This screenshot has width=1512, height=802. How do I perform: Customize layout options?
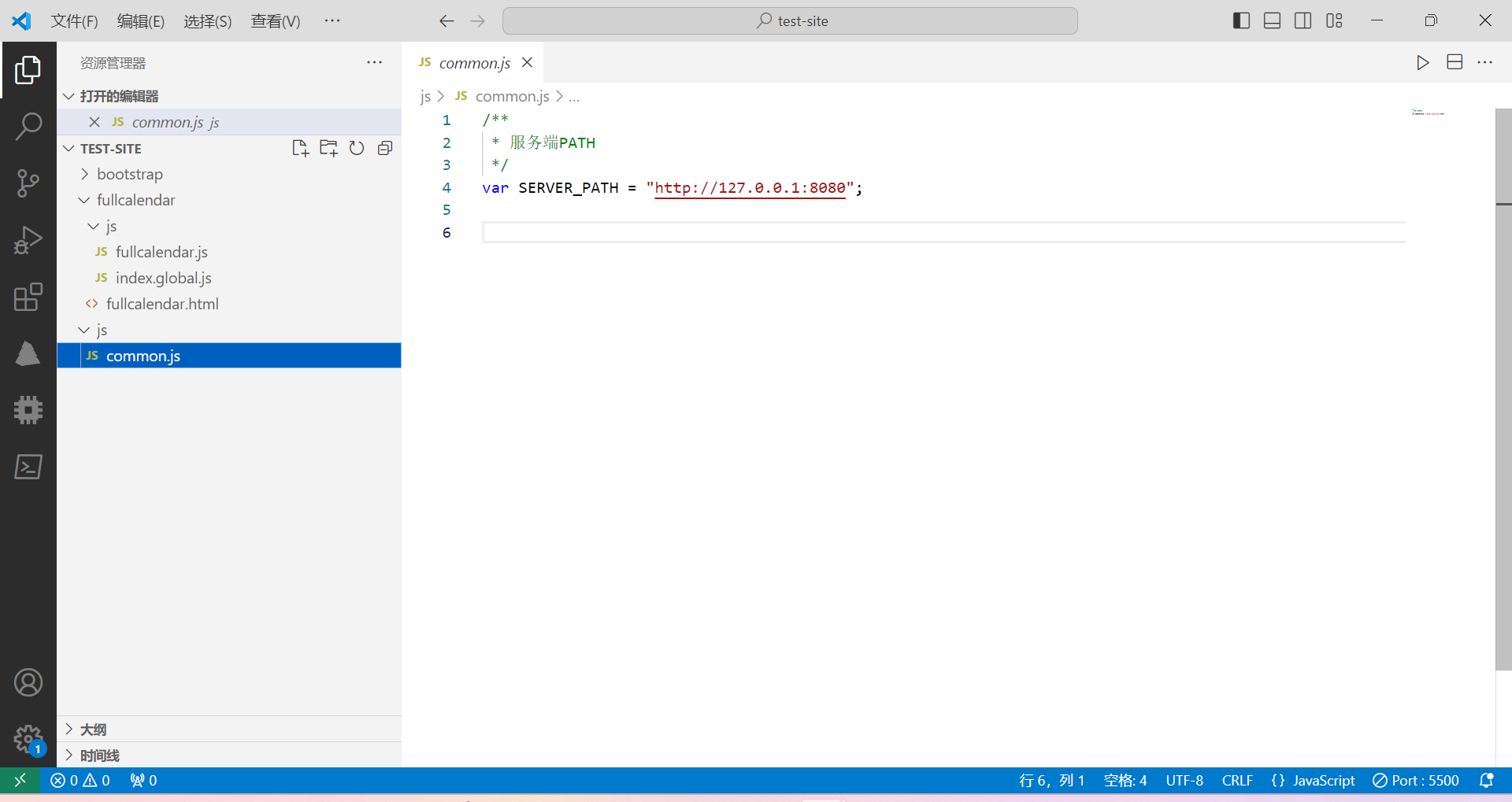point(1334,21)
